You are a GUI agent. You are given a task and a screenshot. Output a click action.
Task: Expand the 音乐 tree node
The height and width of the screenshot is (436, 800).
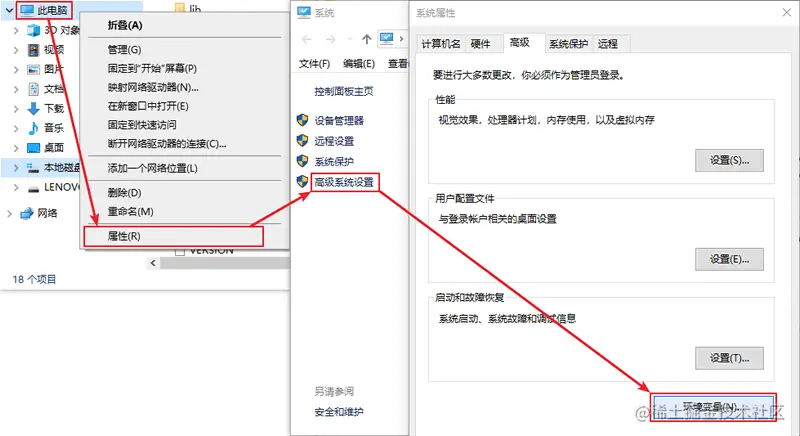click(x=16, y=128)
